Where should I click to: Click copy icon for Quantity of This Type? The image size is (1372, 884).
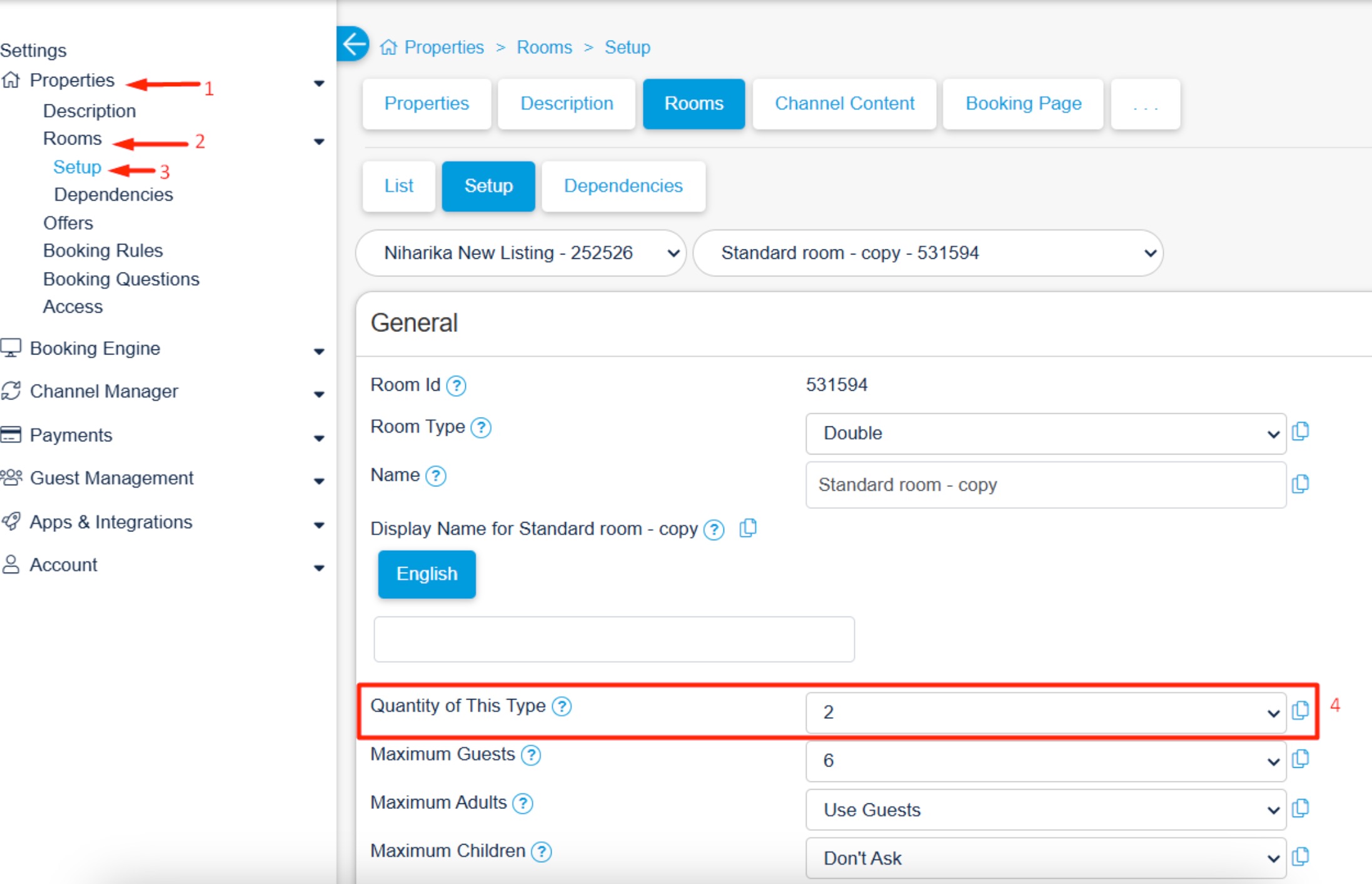1301,710
